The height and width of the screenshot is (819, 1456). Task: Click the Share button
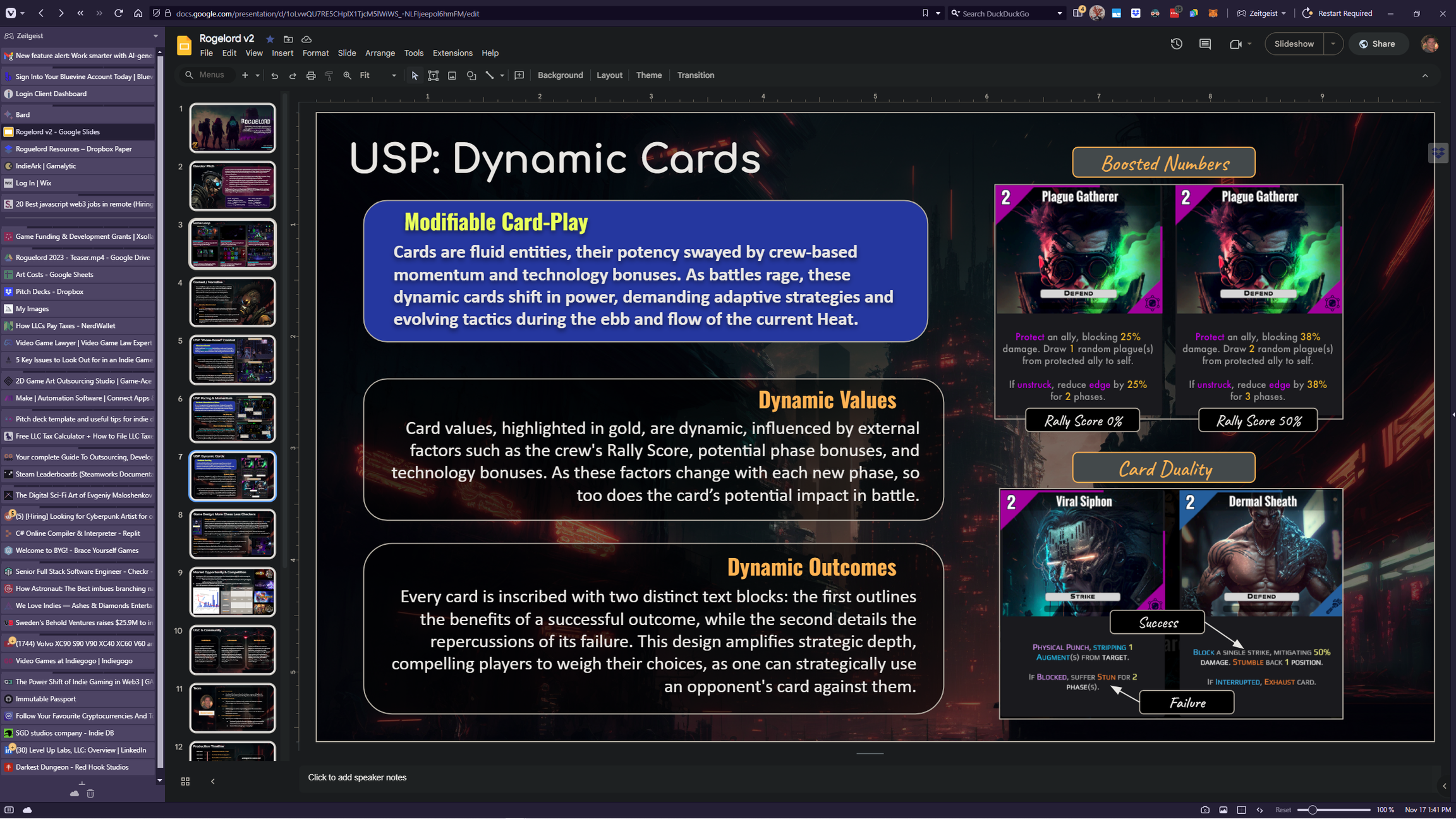(x=1378, y=44)
